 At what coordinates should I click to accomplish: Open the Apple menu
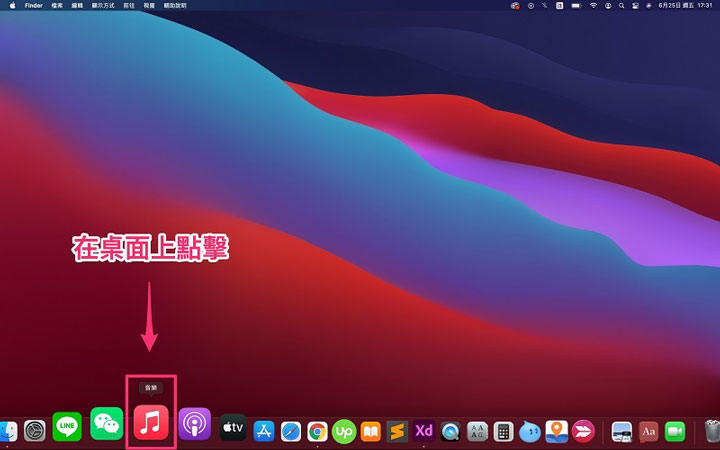tap(12, 6)
